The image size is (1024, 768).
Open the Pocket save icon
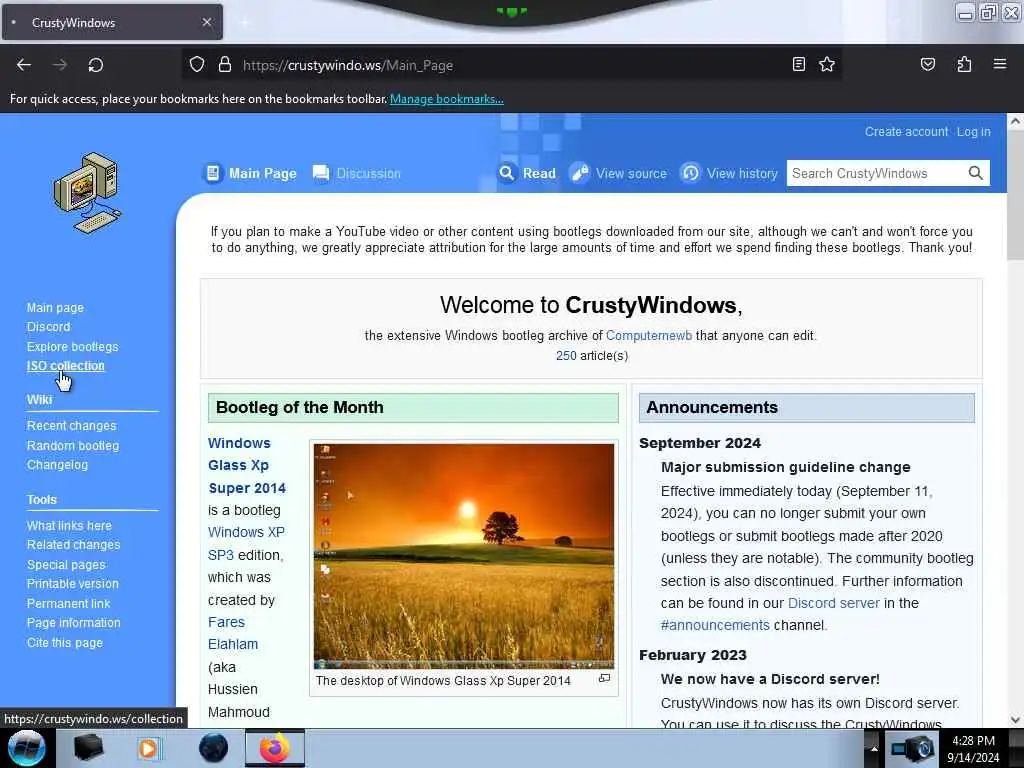(x=927, y=64)
